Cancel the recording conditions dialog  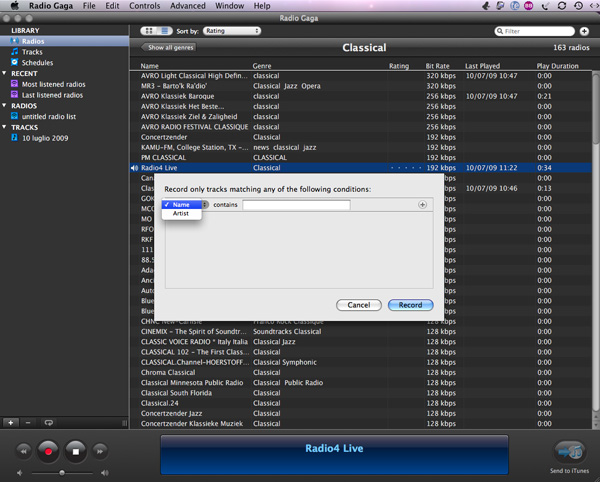[x=359, y=305]
